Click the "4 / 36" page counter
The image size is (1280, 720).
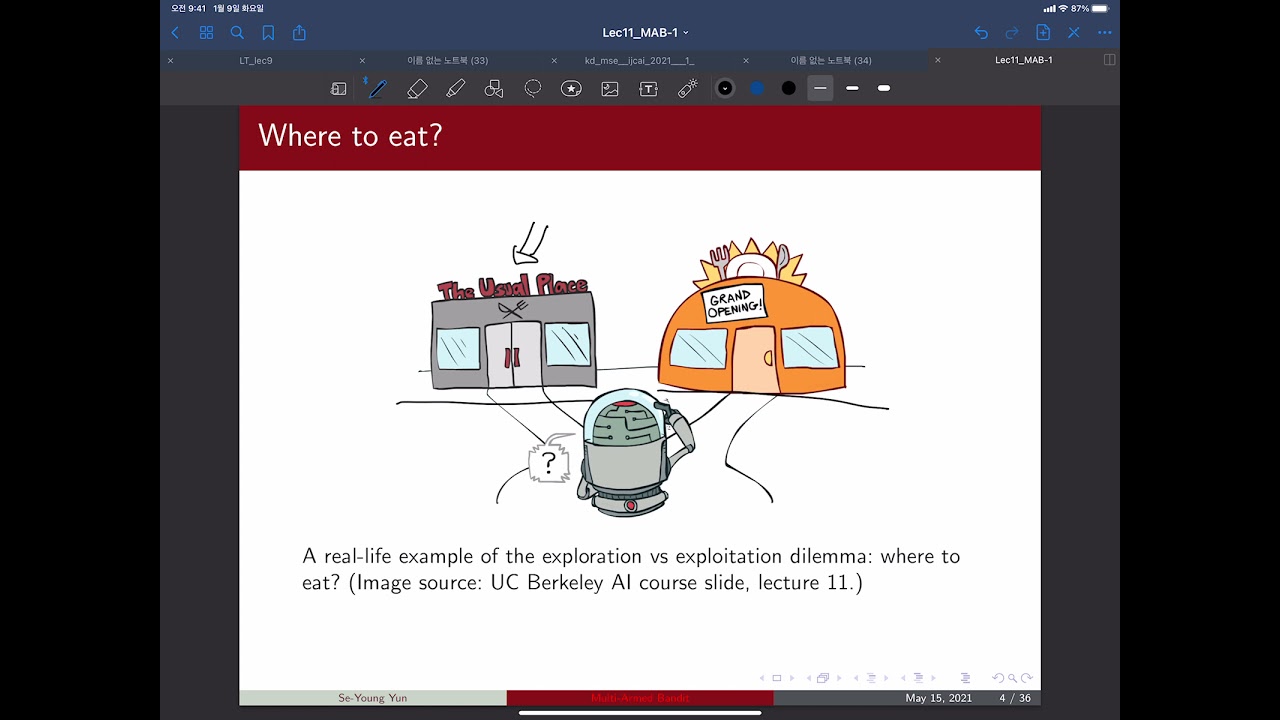[1015, 698]
